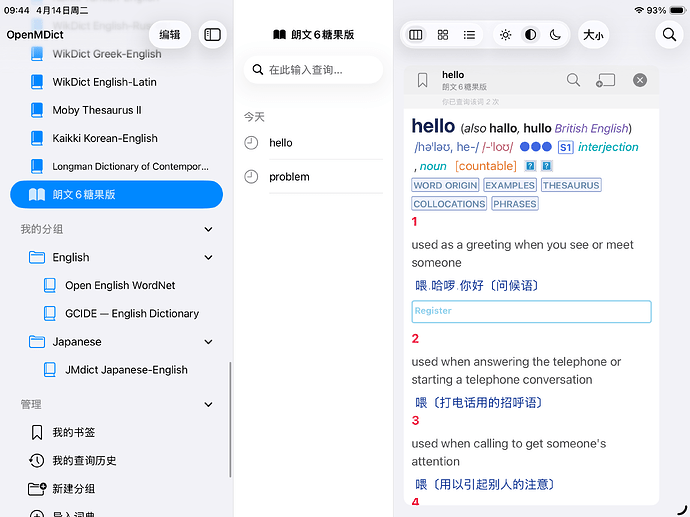Select Moby Thesaurus II dictionary

[x=116, y=110]
